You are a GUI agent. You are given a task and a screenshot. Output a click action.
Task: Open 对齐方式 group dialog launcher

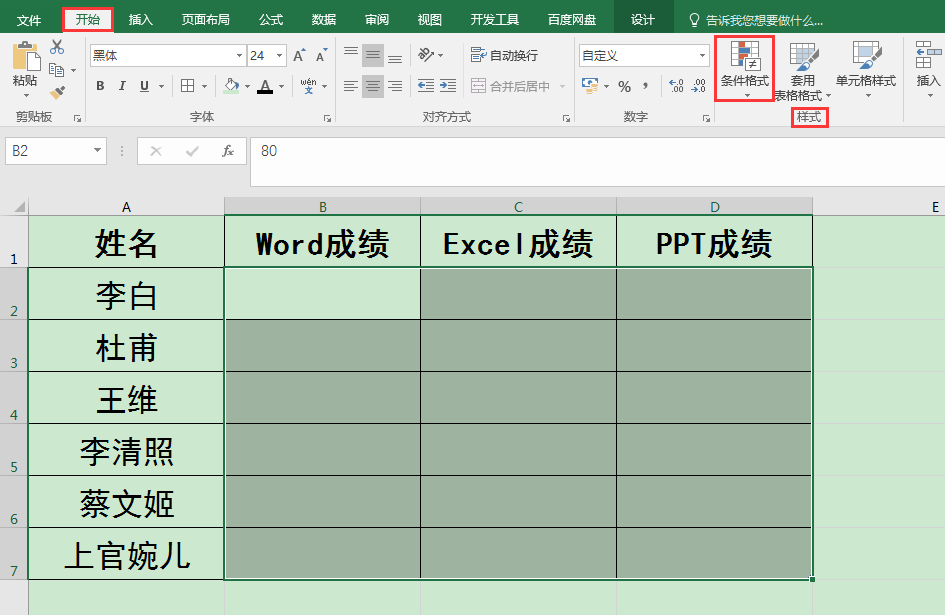click(566, 119)
